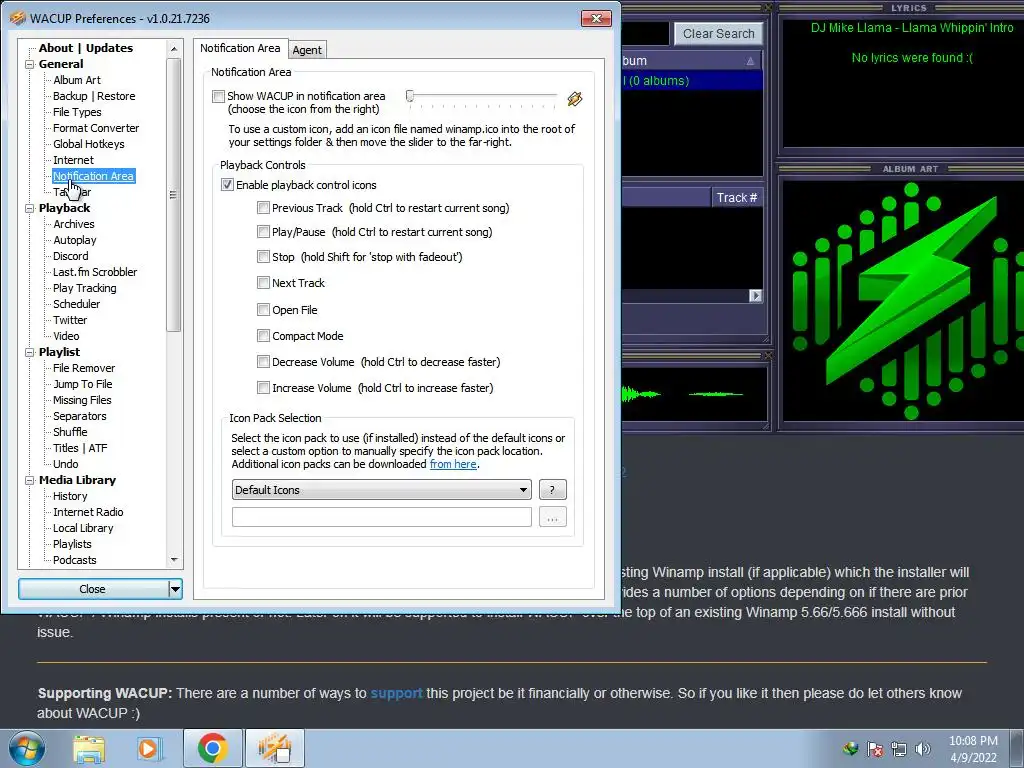Screen dimensions: 1024x768
Task: Toggle Show WACUP in notification area
Action: pos(218,97)
